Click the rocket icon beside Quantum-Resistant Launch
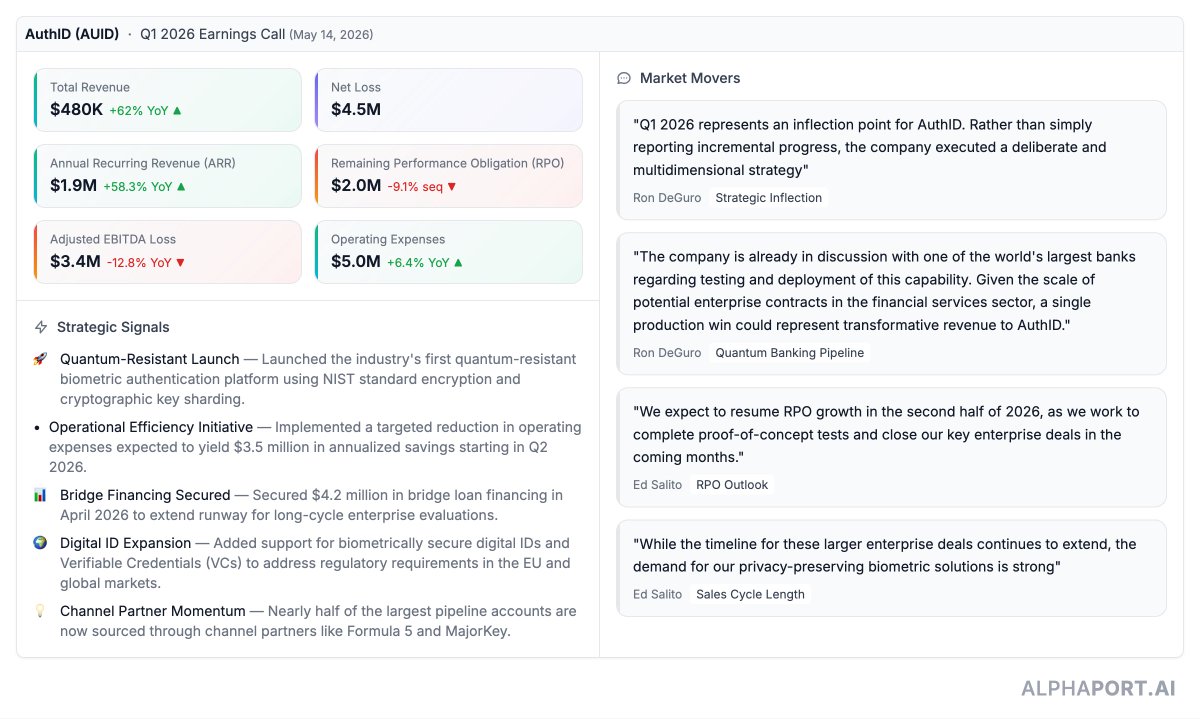Image resolution: width=1200 pixels, height=719 pixels. click(x=40, y=359)
